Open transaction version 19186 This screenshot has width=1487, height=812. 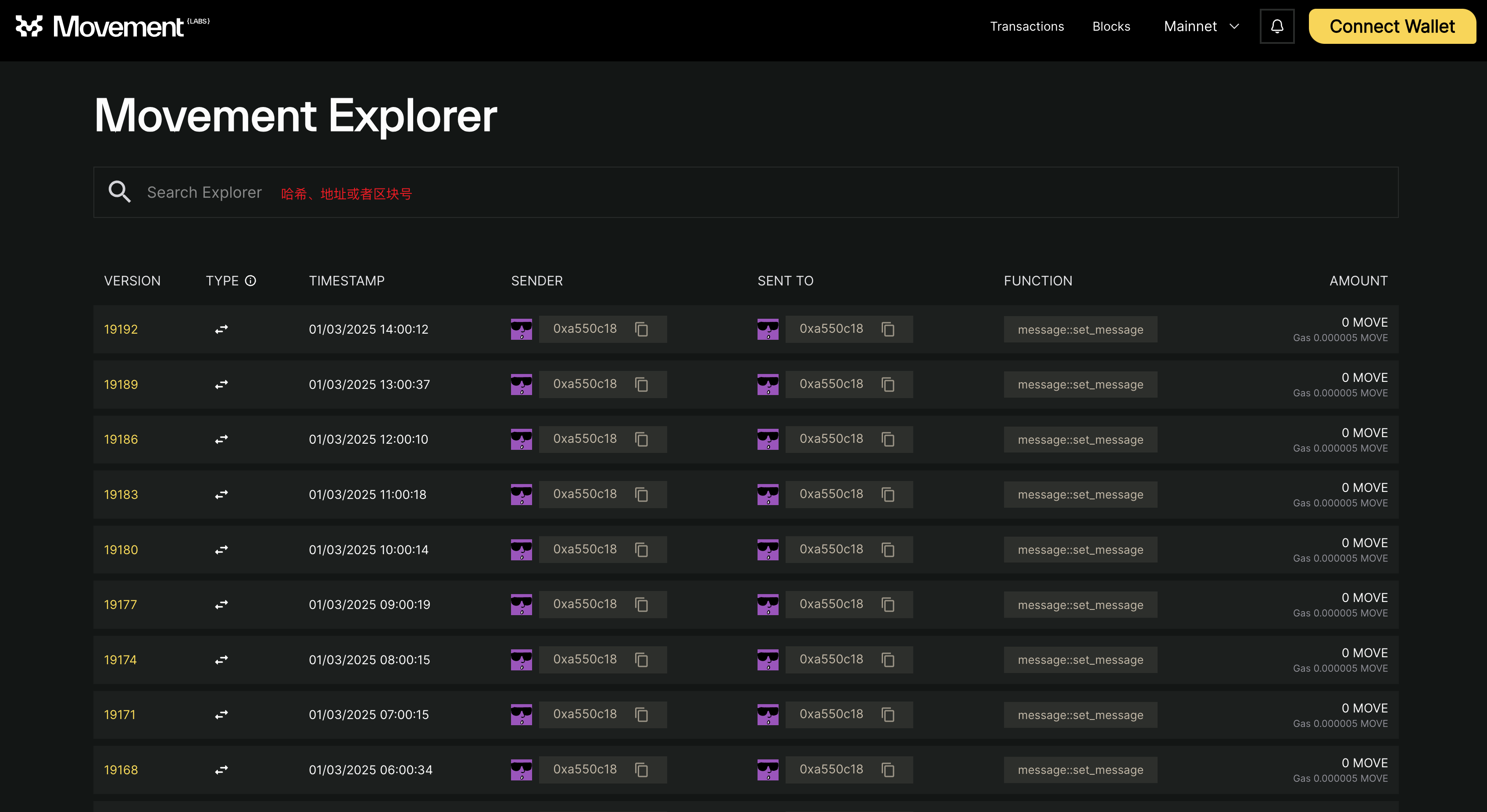coord(121,439)
